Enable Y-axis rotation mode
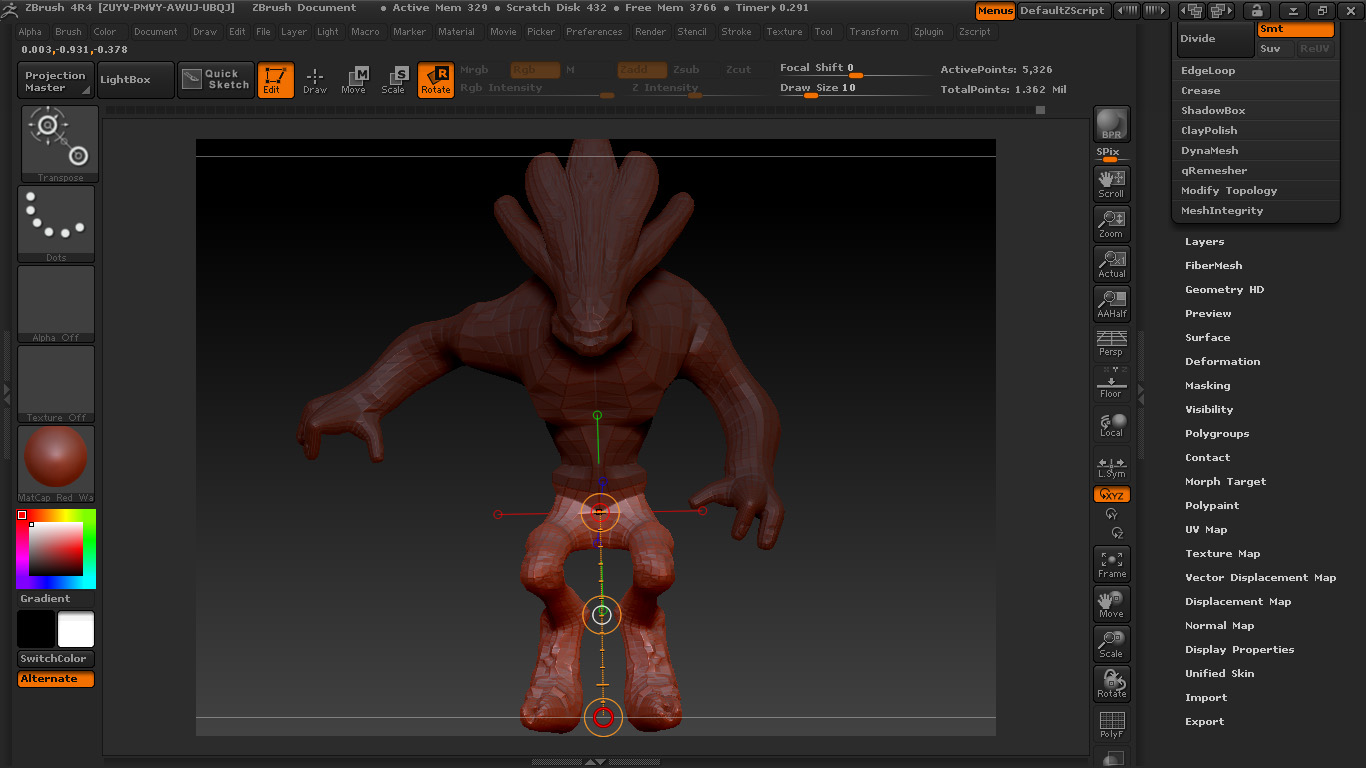The width and height of the screenshot is (1366, 768). [1111, 514]
